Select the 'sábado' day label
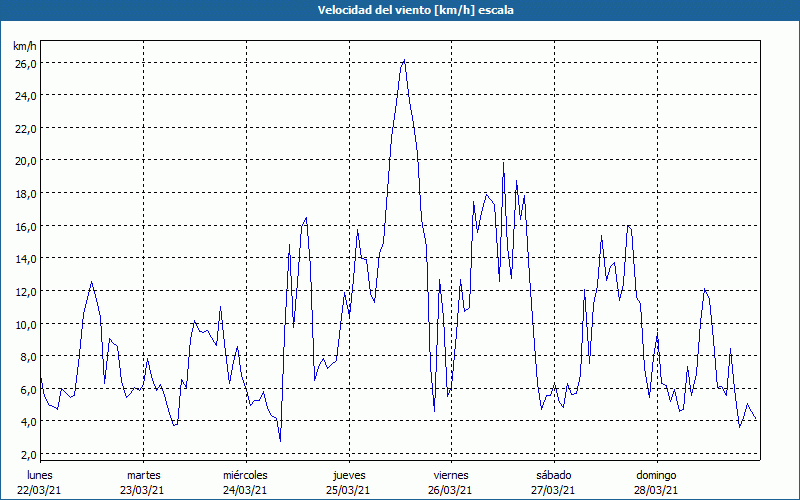The width and height of the screenshot is (800, 500). pos(554,475)
